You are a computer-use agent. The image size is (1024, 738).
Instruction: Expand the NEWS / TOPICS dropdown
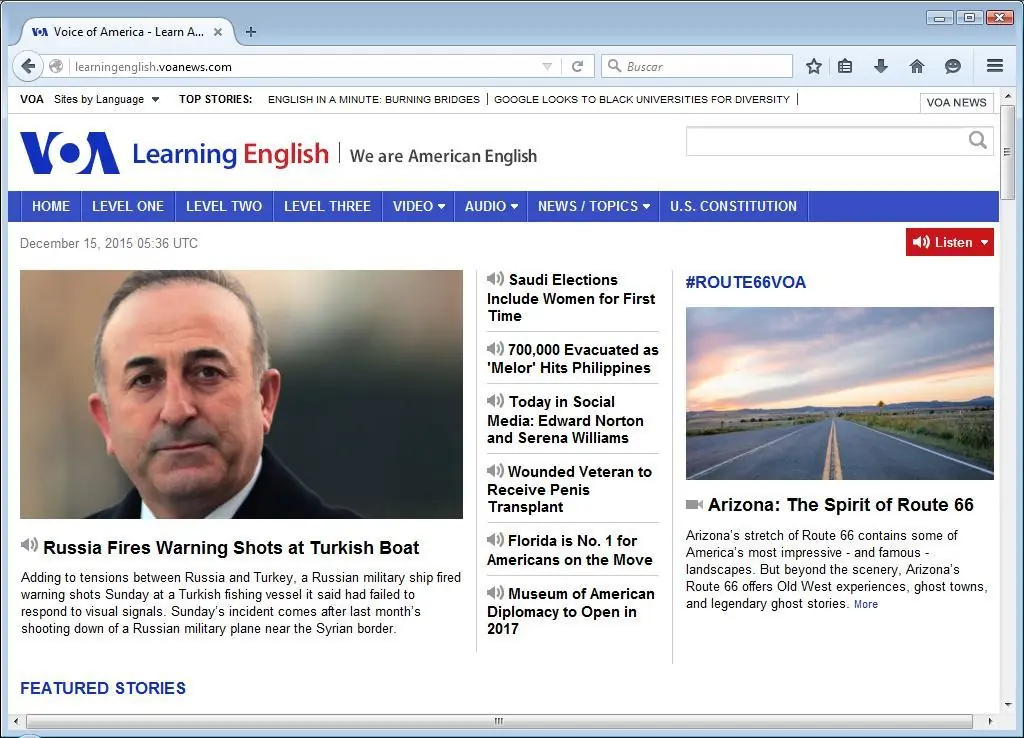coord(594,206)
